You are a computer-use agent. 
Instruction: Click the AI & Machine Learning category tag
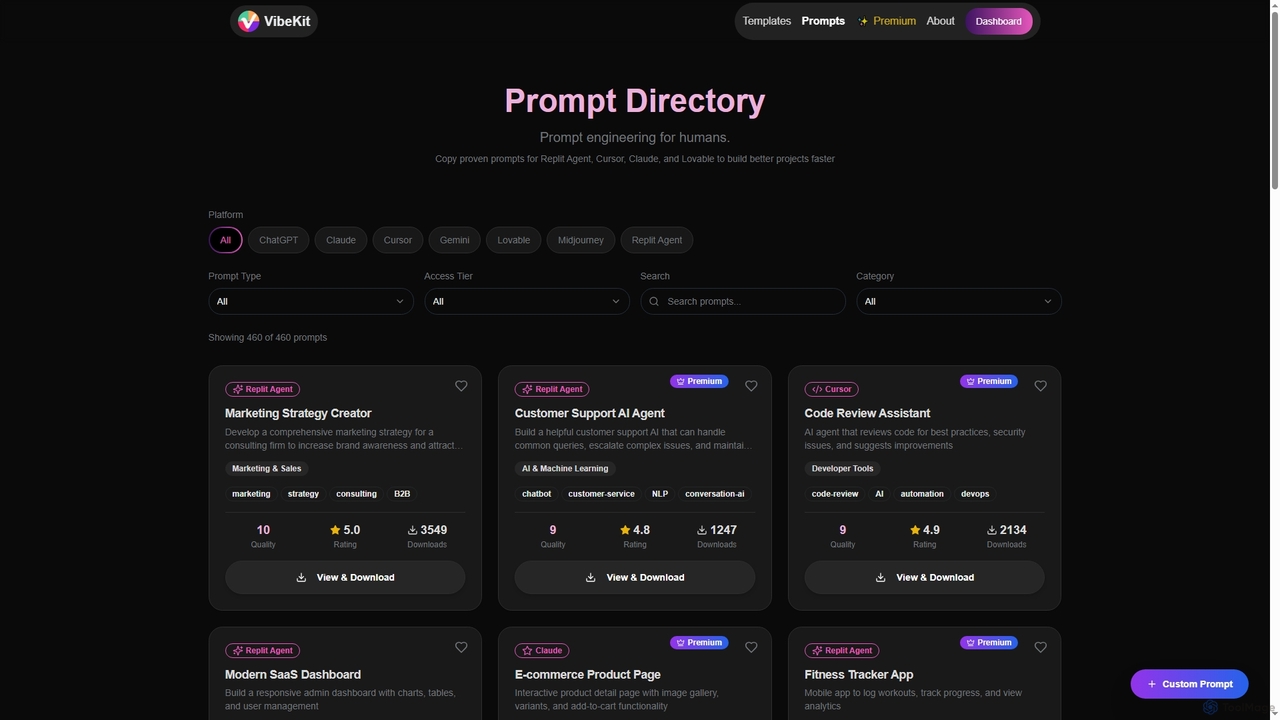(565, 468)
